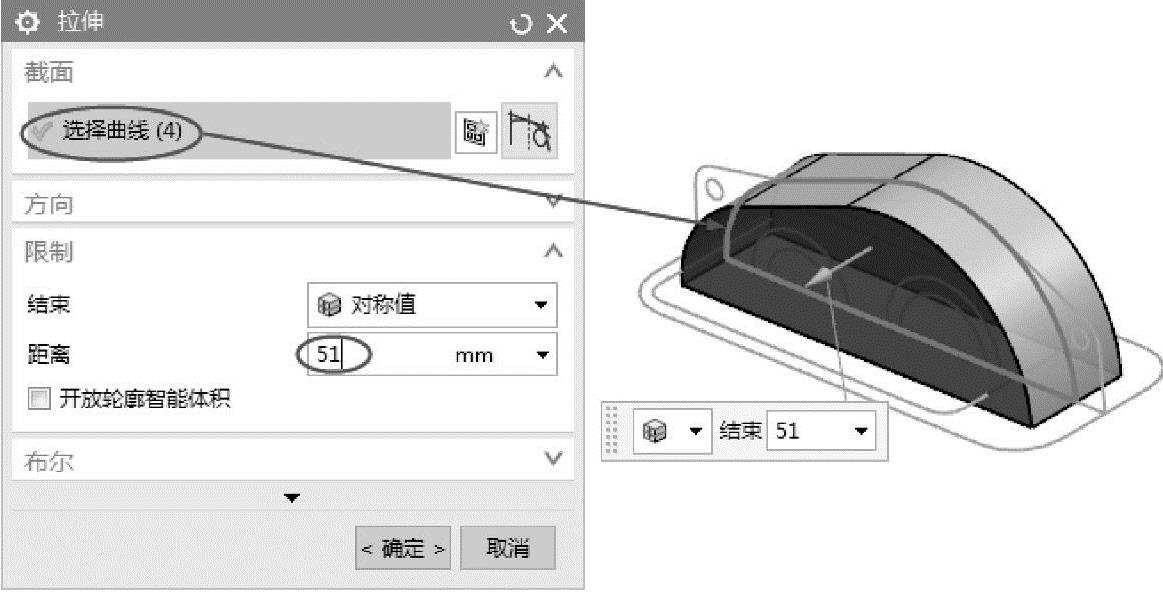Screen dimensions: 1163x596
Task: Click the 取消 button
Action: (508, 548)
